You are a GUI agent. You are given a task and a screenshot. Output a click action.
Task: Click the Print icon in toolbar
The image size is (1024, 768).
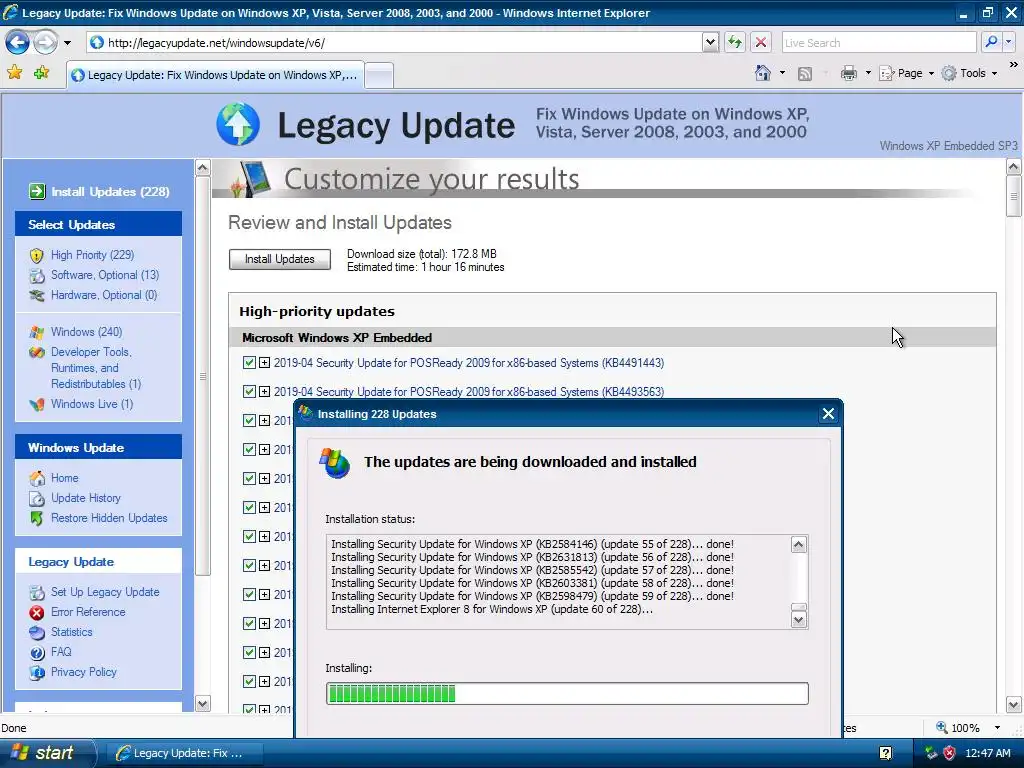point(848,73)
